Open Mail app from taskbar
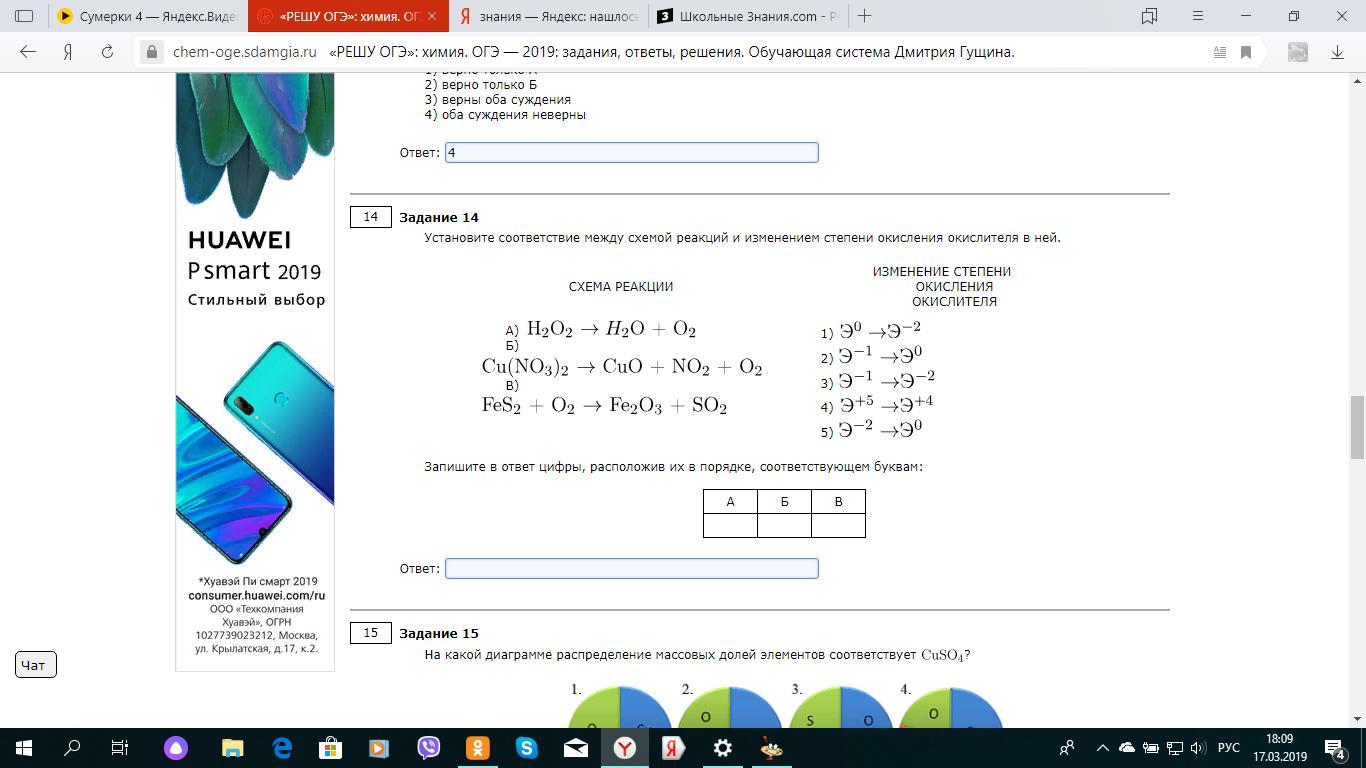 coord(576,747)
